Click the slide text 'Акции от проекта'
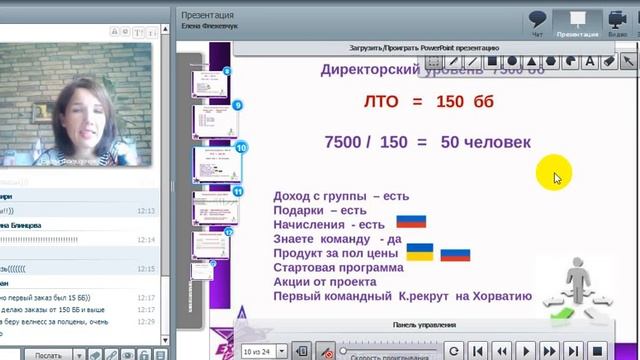640x360 pixels. 325,282
